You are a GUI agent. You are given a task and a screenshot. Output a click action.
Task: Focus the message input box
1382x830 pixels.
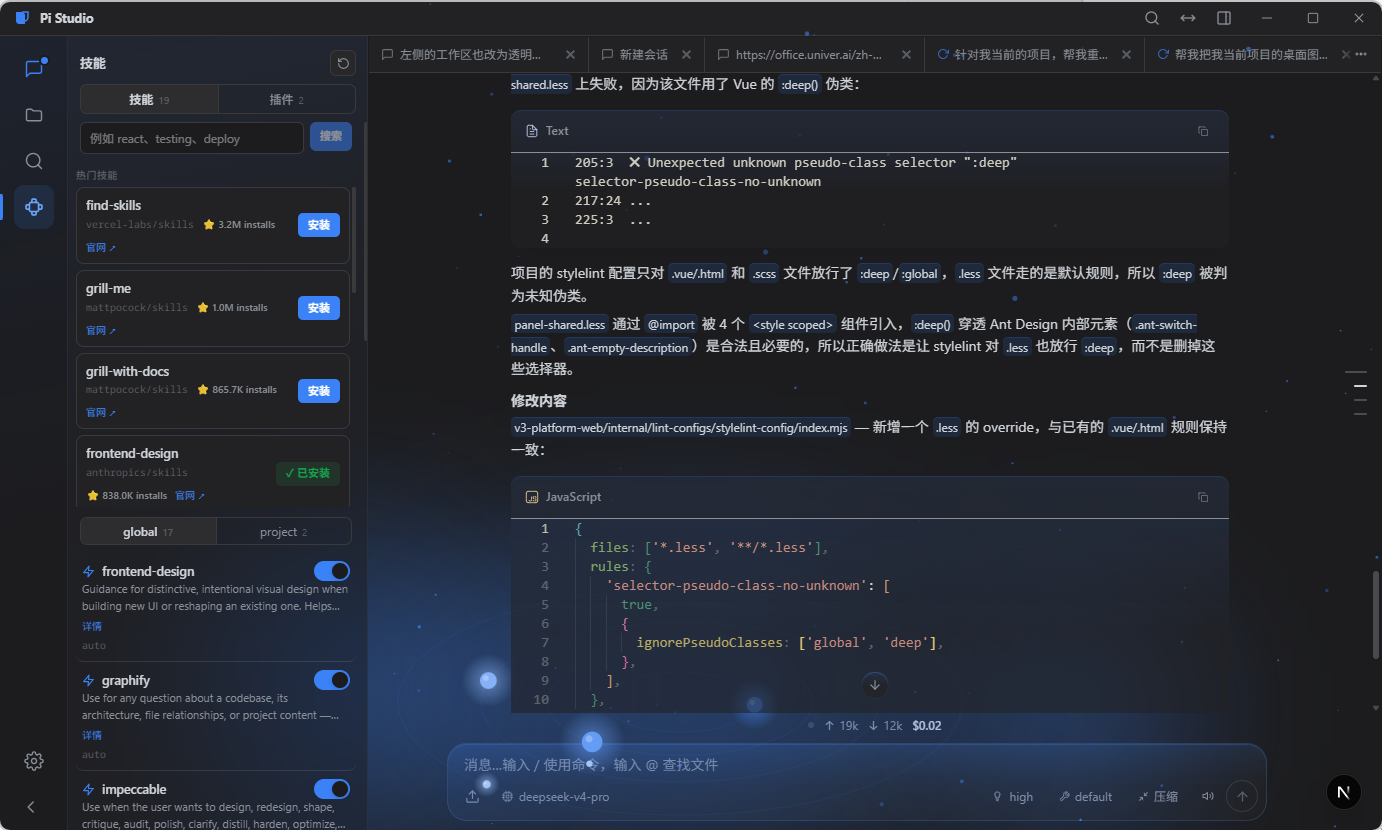856,764
